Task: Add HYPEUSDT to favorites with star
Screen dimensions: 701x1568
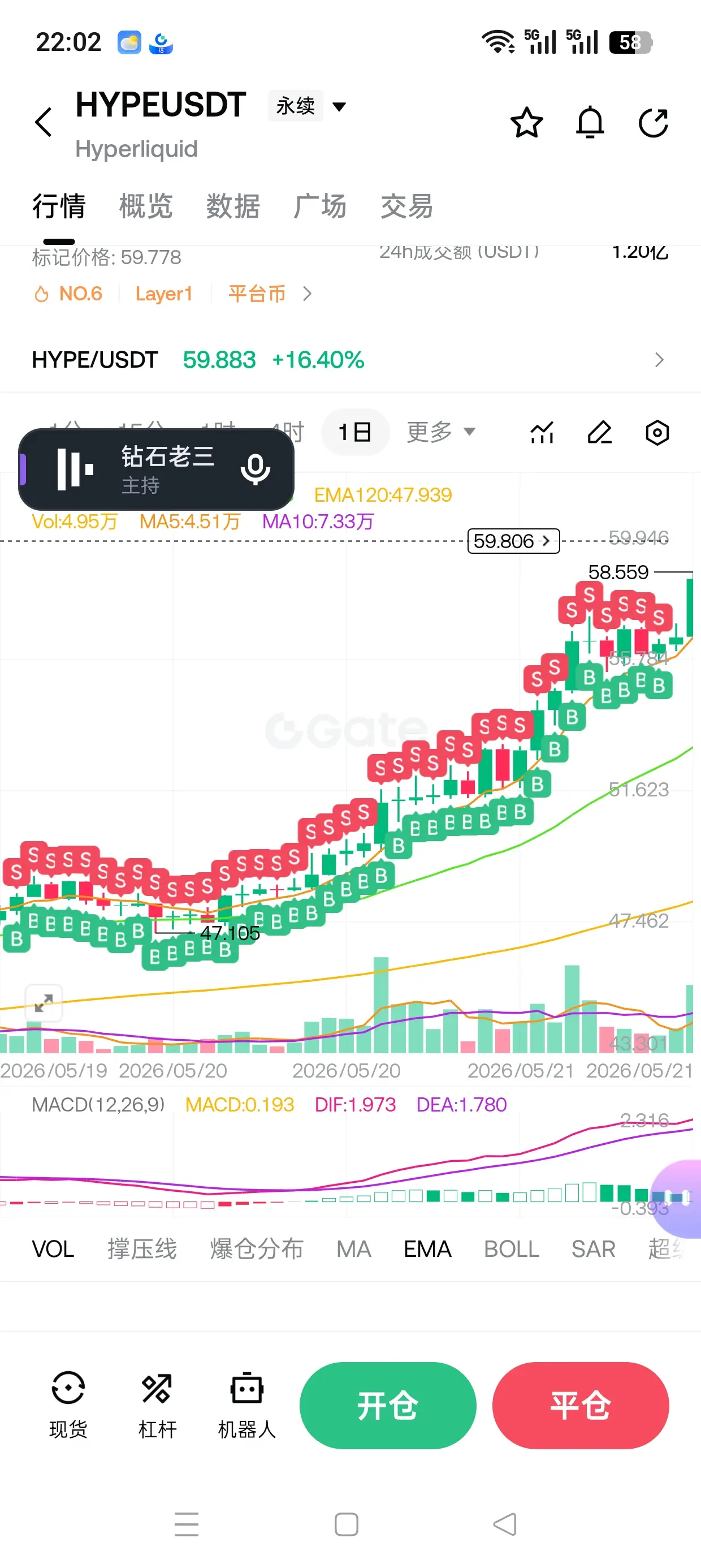Action: pyautogui.click(x=526, y=123)
